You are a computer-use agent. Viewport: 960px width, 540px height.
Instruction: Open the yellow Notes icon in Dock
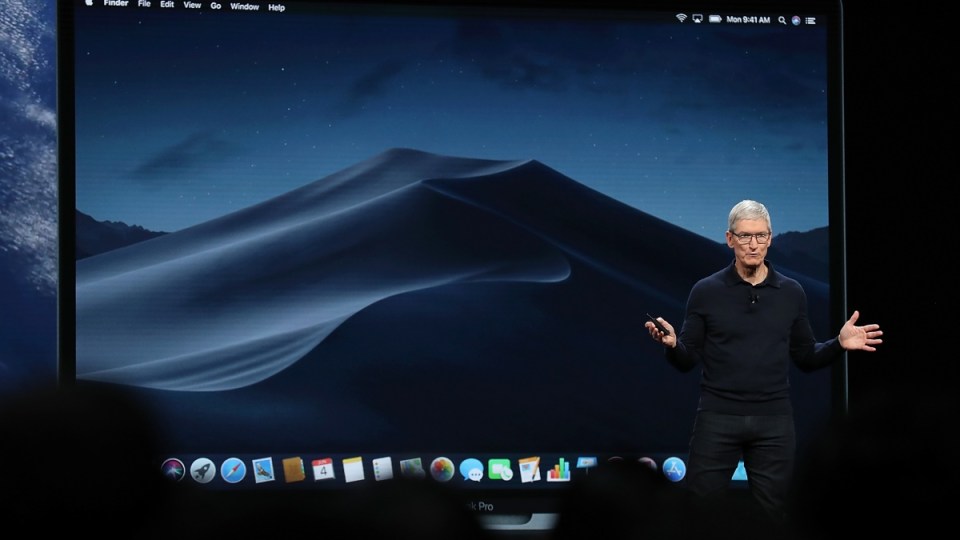click(353, 470)
